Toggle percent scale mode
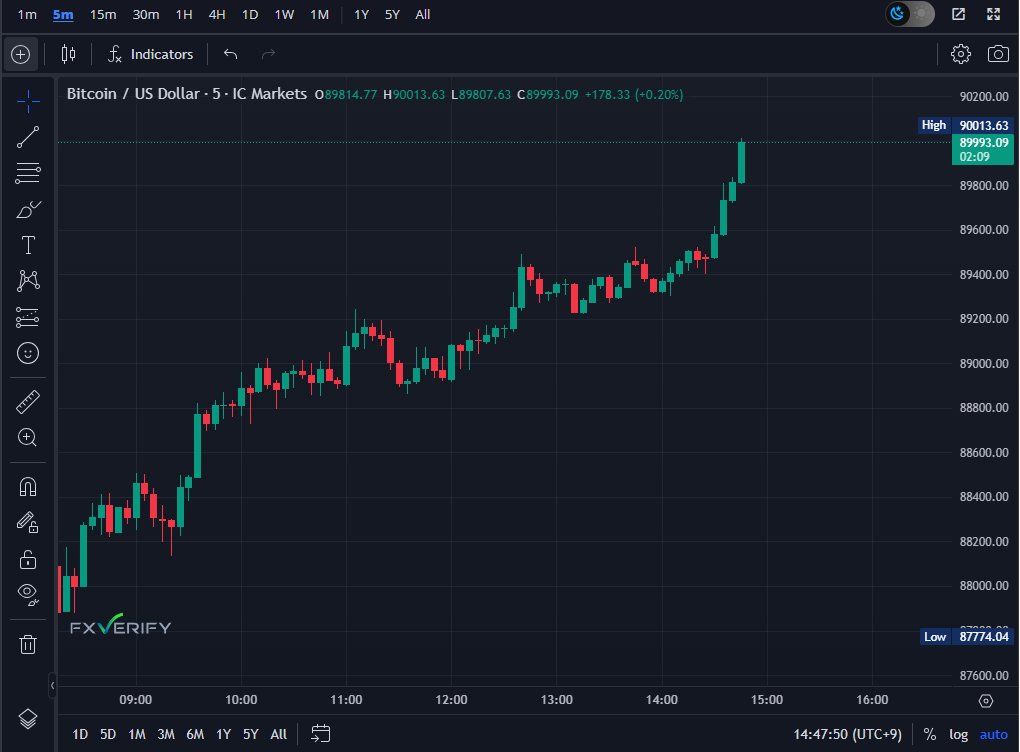The width and height of the screenshot is (1020, 752). (x=930, y=734)
